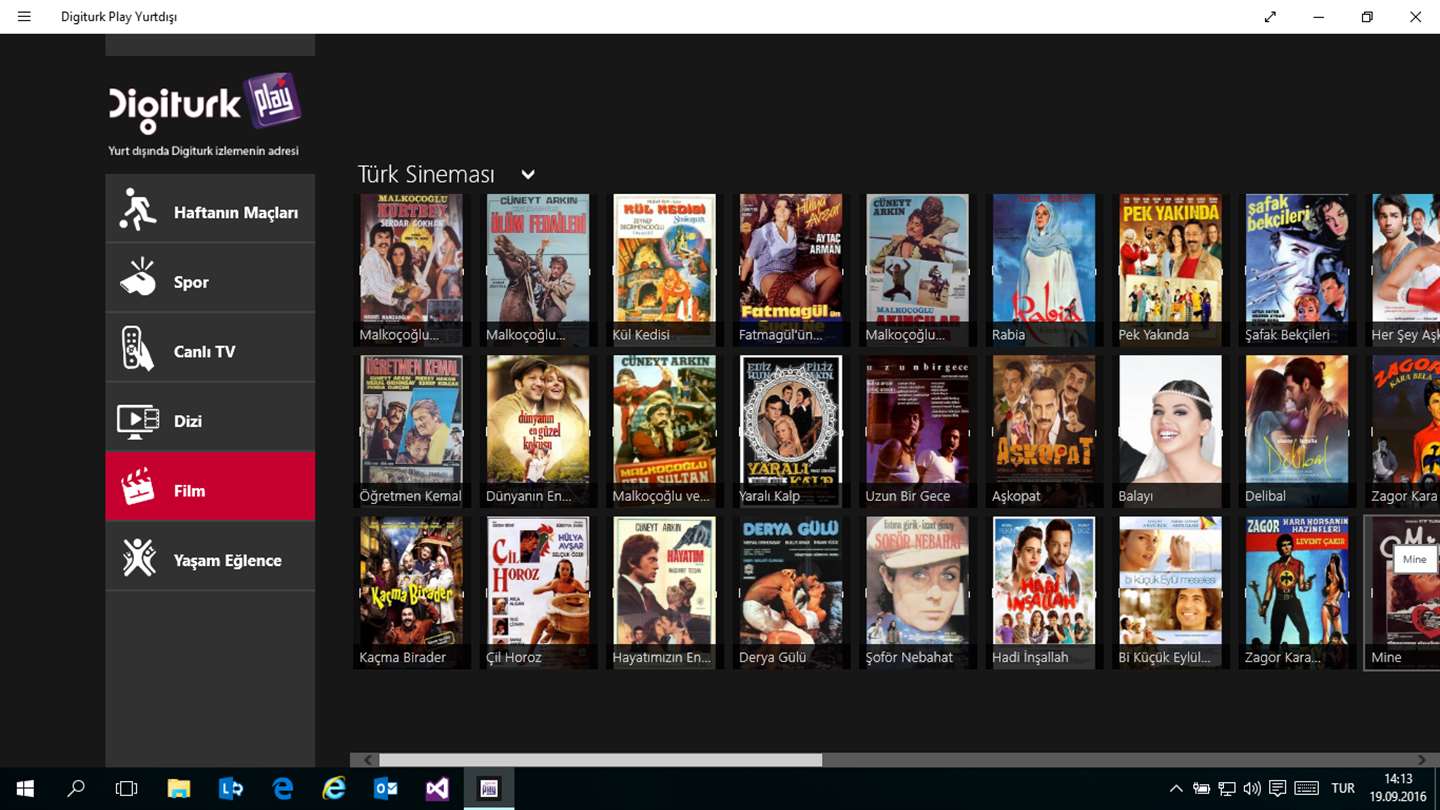Click the horizontal scrollbar thumb
1440x810 pixels.
(600, 760)
